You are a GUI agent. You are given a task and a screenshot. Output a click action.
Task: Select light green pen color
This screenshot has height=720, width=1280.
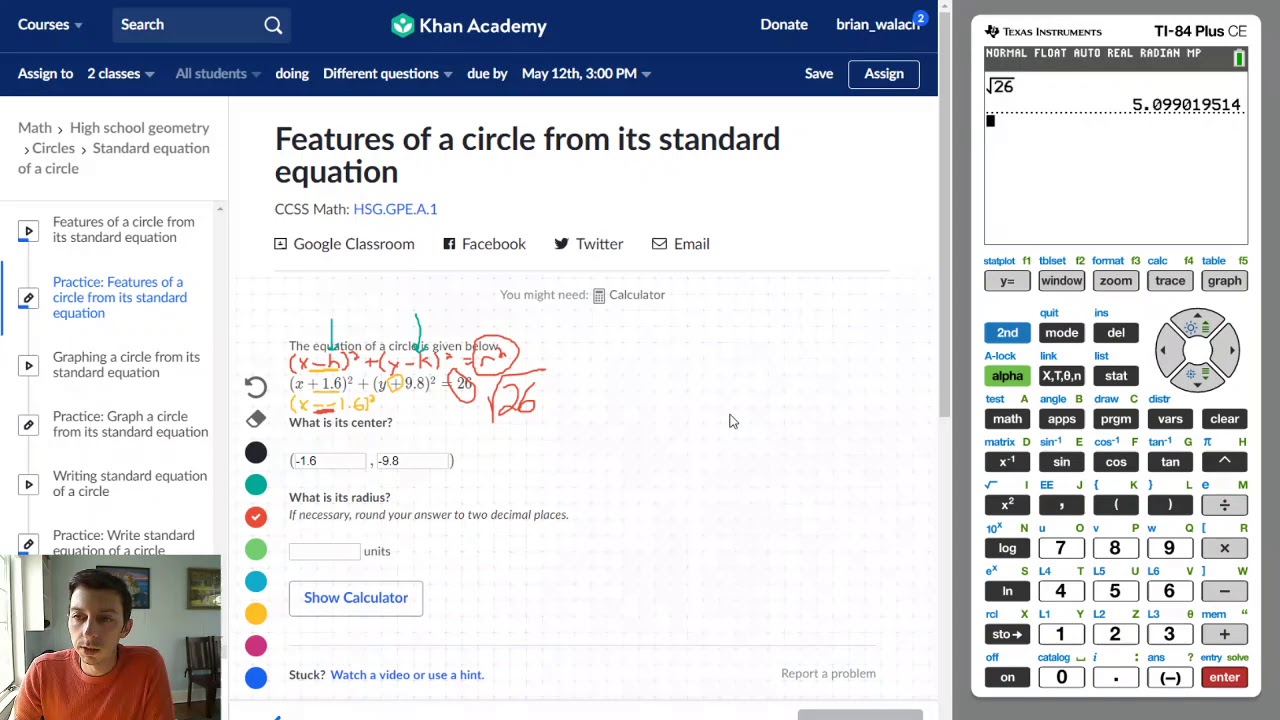tap(256, 549)
